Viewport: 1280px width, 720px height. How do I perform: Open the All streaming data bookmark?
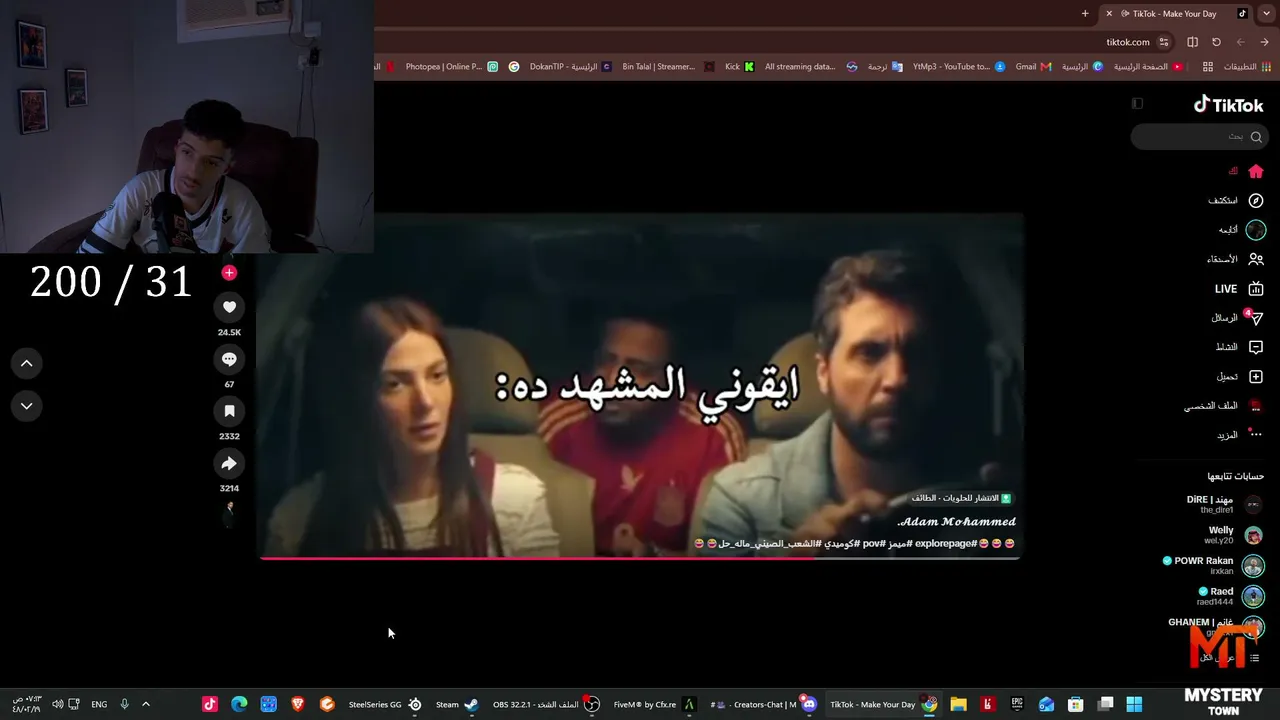(811, 67)
